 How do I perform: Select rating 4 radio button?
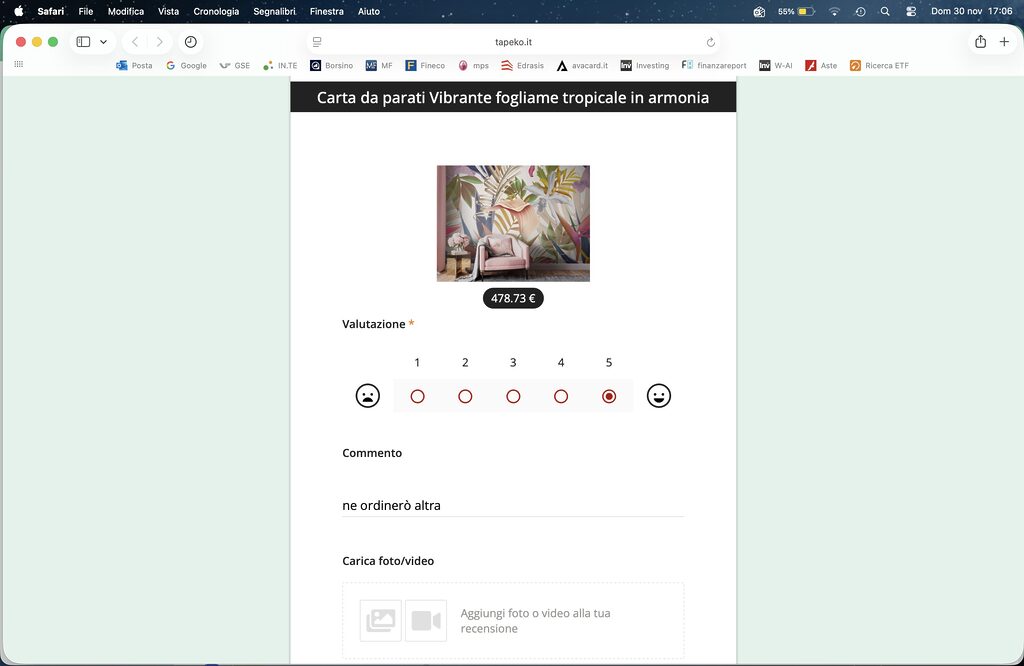pos(561,396)
